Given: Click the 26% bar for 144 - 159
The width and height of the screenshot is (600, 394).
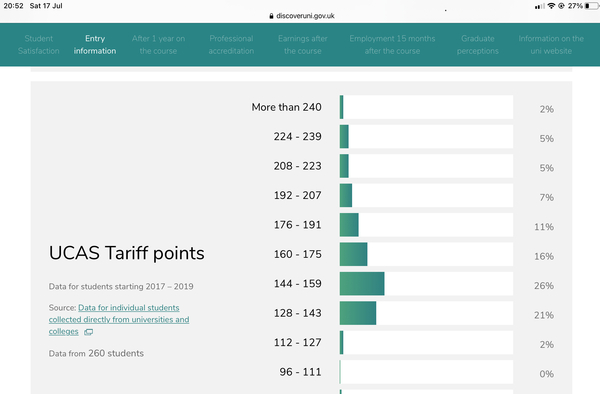Looking at the screenshot, I should (x=362, y=284).
